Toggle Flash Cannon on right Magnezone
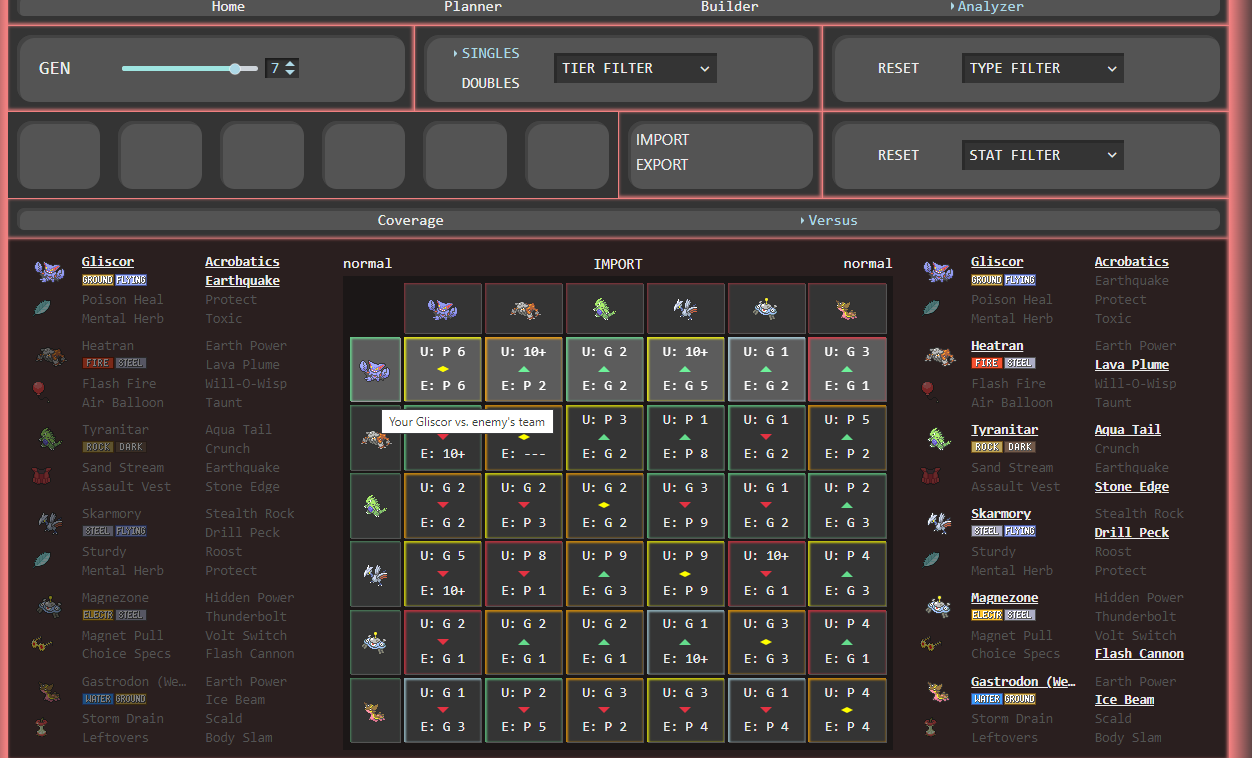Image resolution: width=1252 pixels, height=758 pixels. [x=1139, y=654]
